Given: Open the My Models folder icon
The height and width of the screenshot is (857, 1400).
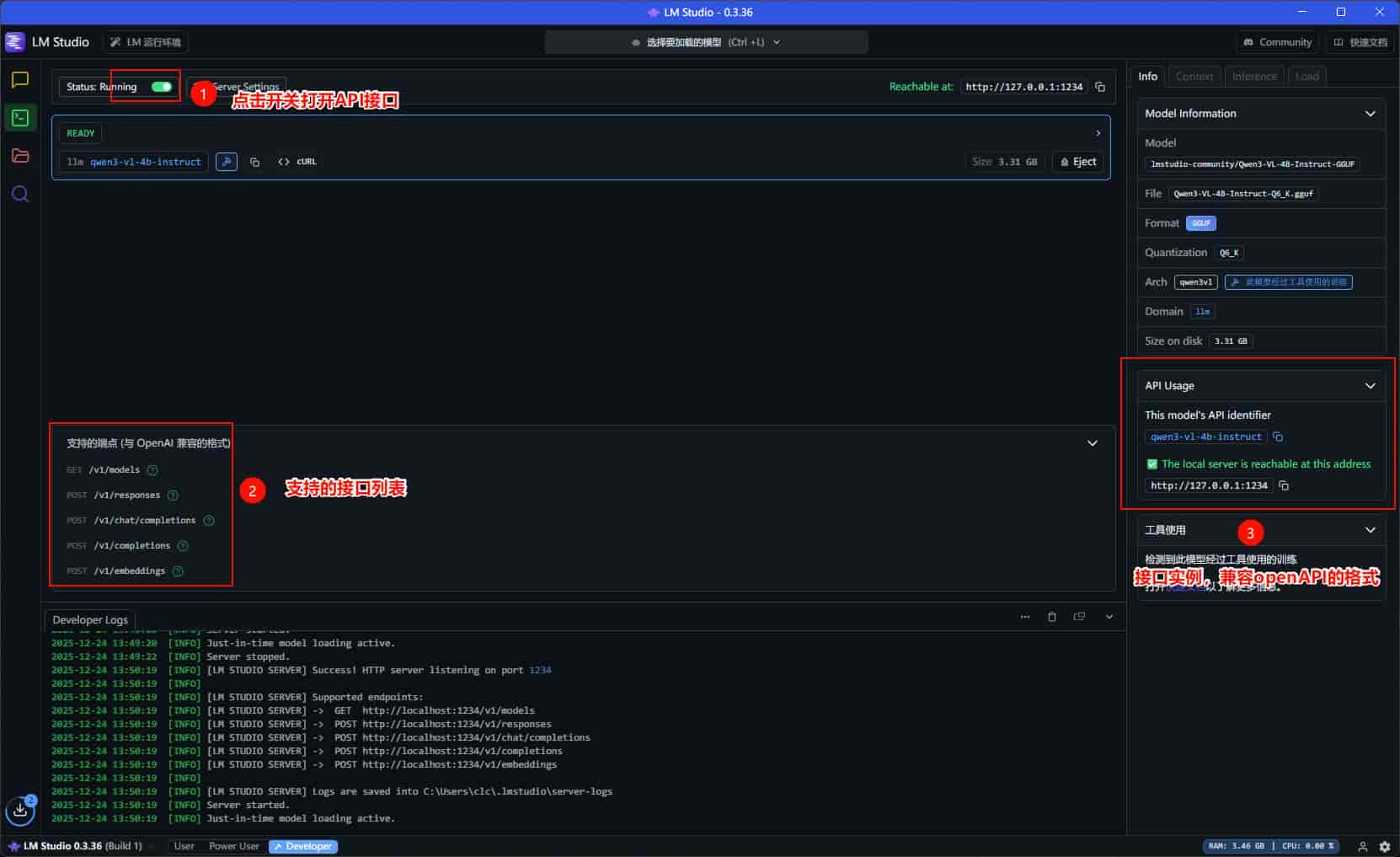Looking at the screenshot, I should tap(20, 156).
